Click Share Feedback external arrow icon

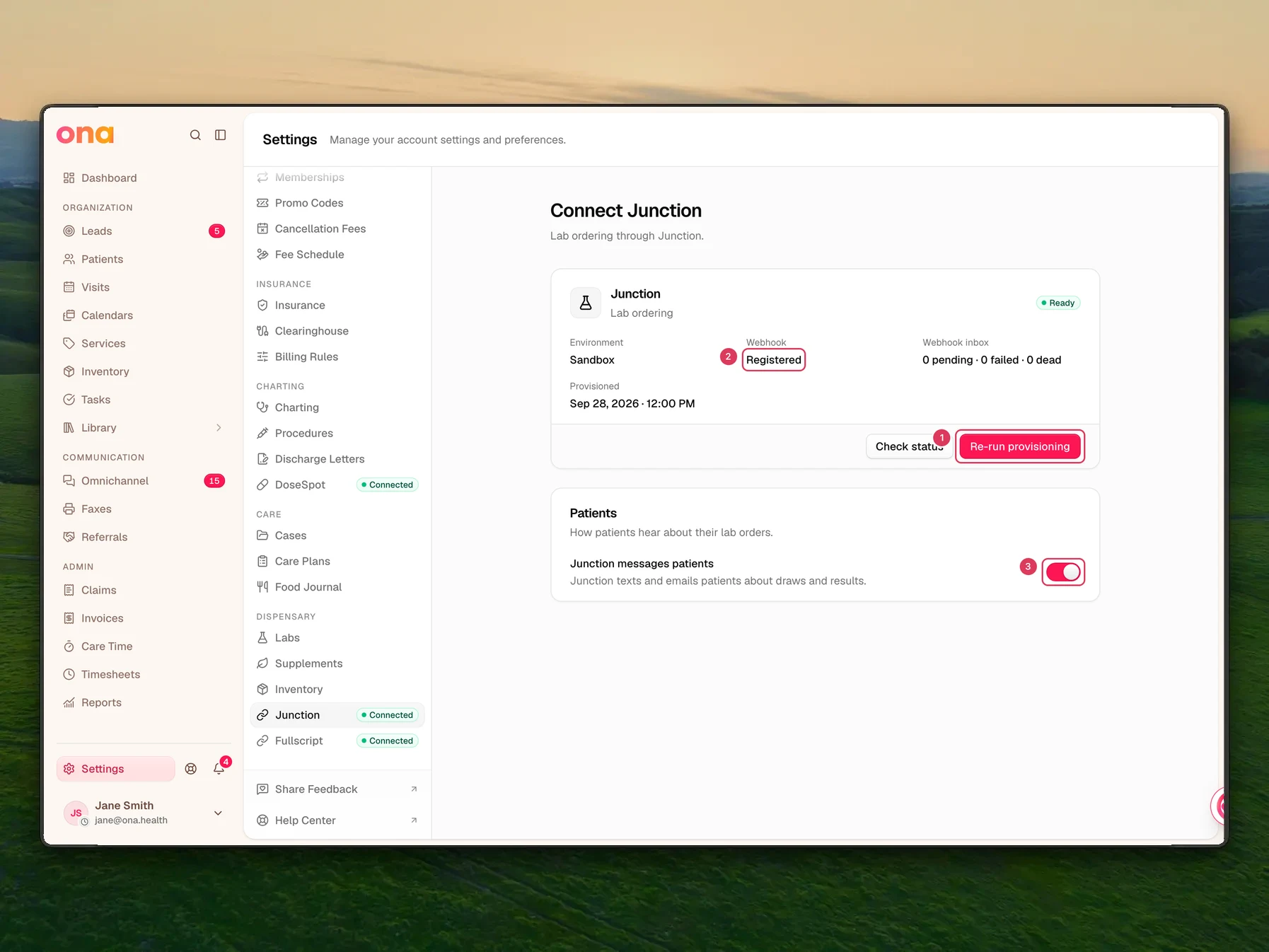coord(414,789)
